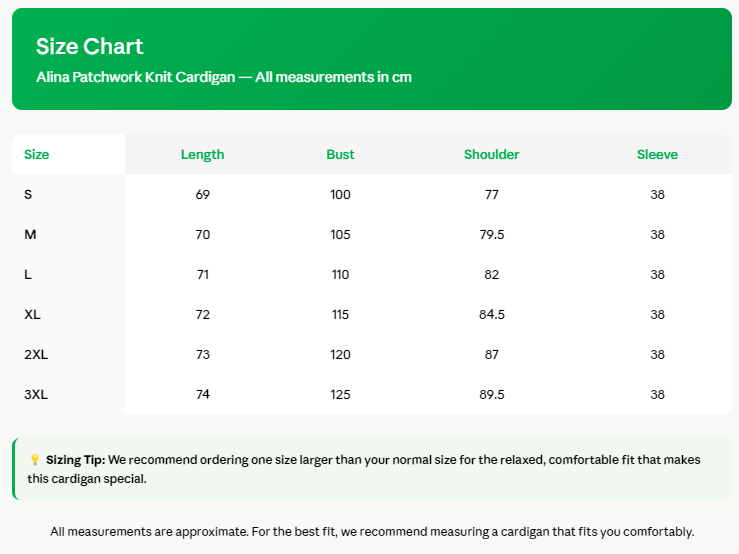
Task: Click the Shoulder column header
Action: point(492,154)
